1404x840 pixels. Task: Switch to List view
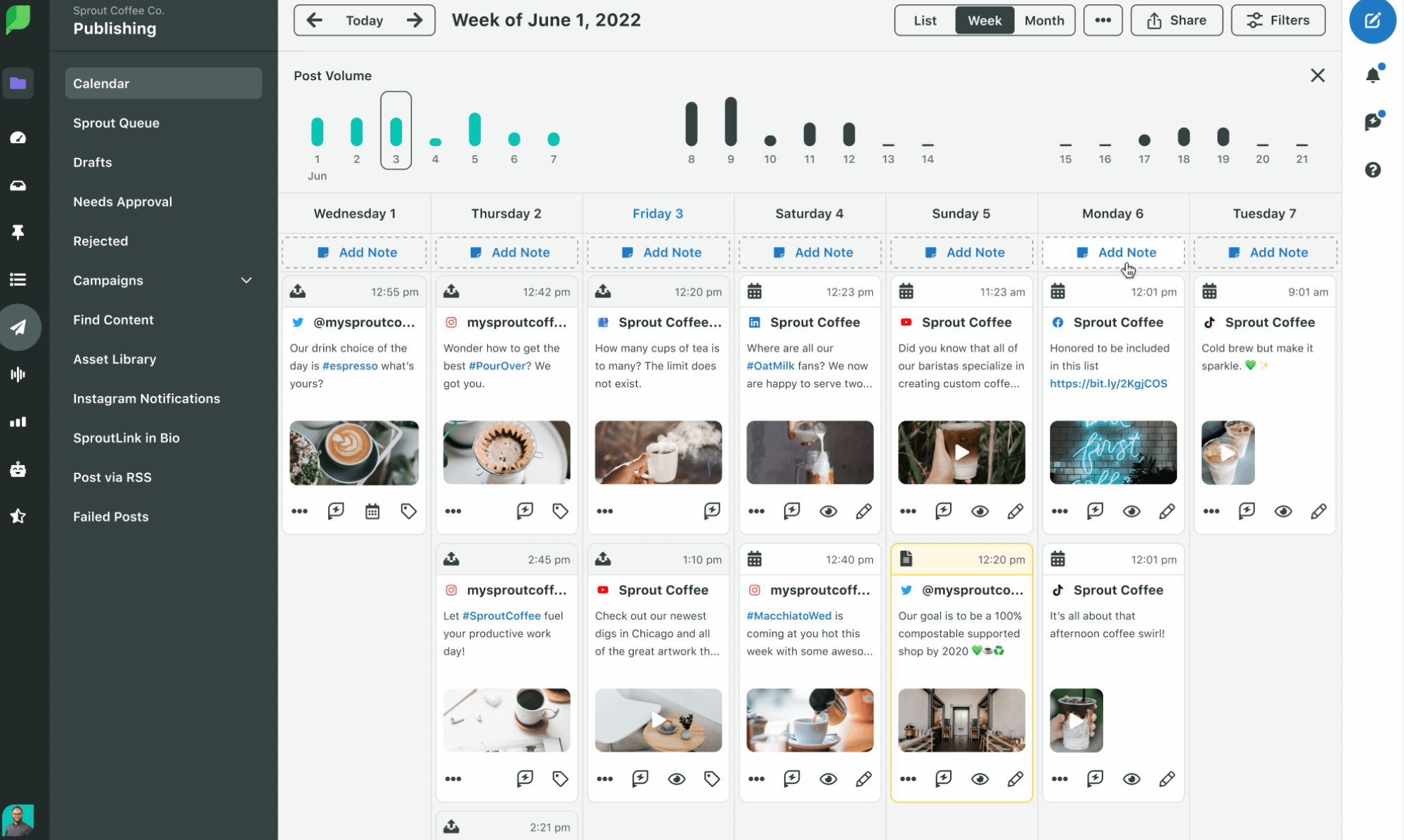tap(925, 20)
